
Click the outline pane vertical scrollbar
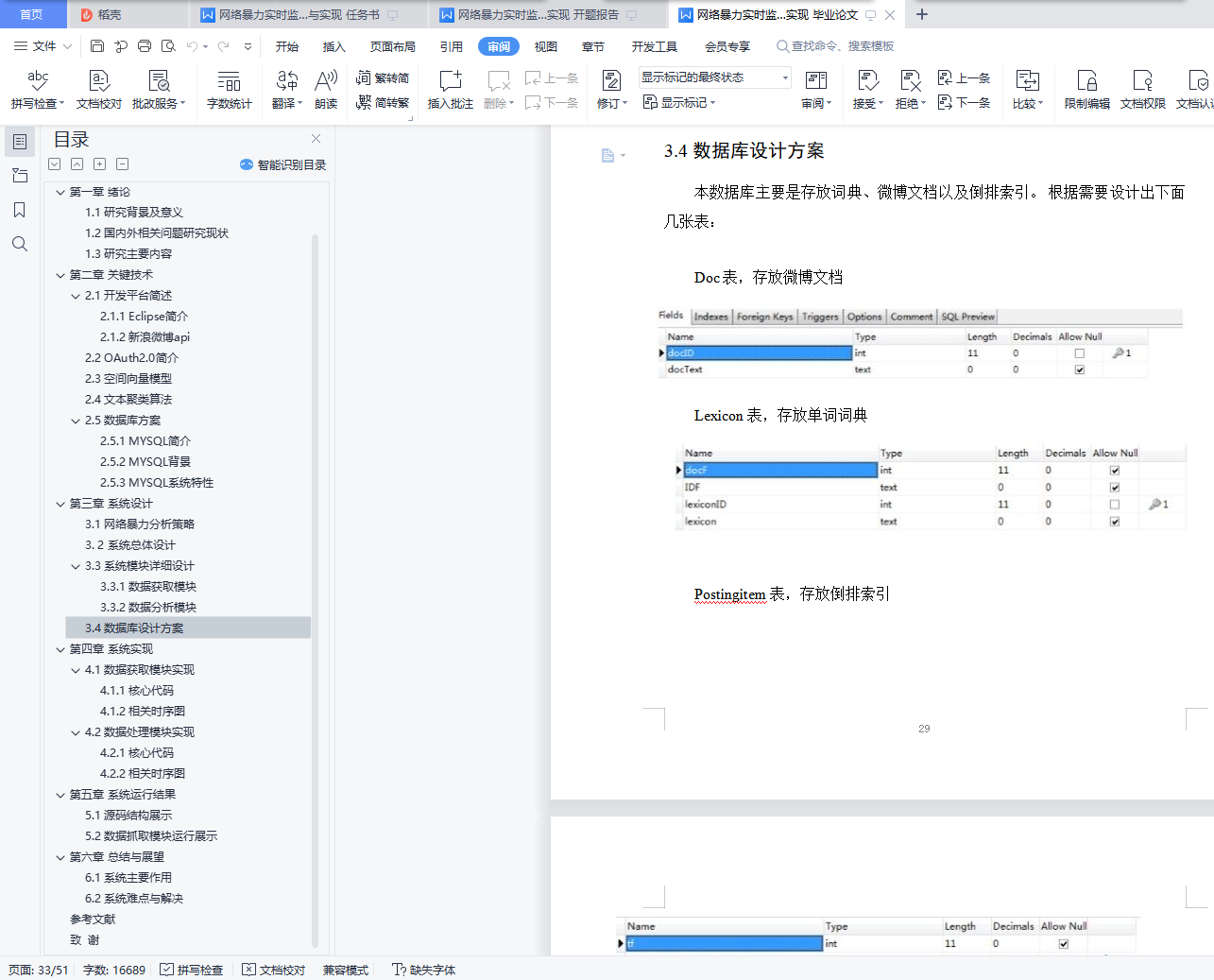[315, 591]
